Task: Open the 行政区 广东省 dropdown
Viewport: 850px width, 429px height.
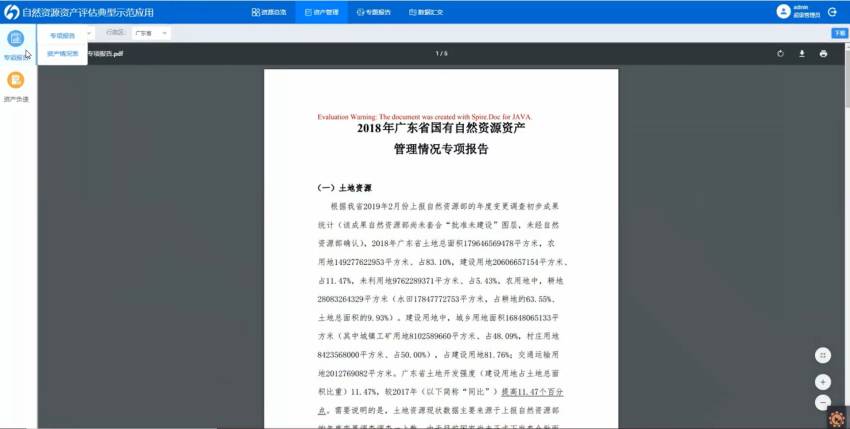Action: (150, 33)
